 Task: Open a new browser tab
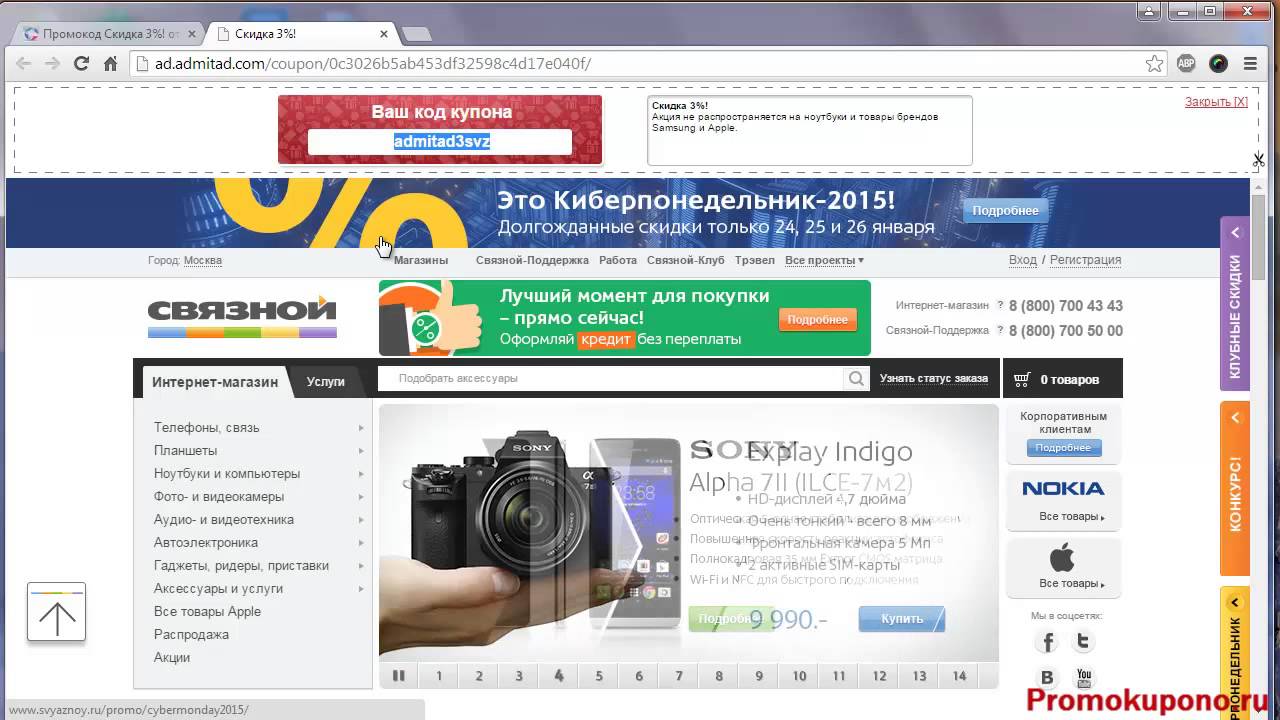coord(416,34)
